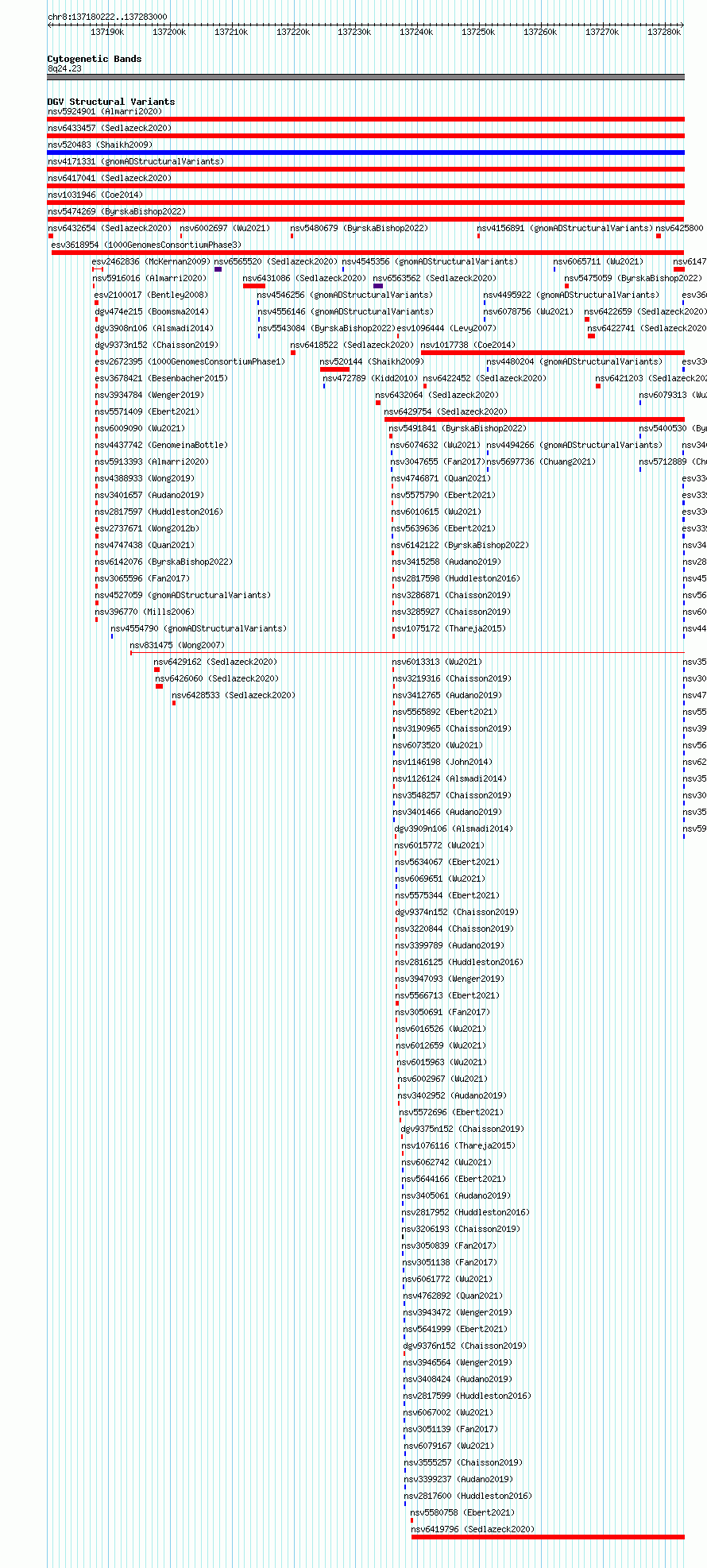Image resolution: width=707 pixels, height=1568 pixels.
Task: Select the red nsv520144 Shaikh2009 bar
Action: click(334, 369)
